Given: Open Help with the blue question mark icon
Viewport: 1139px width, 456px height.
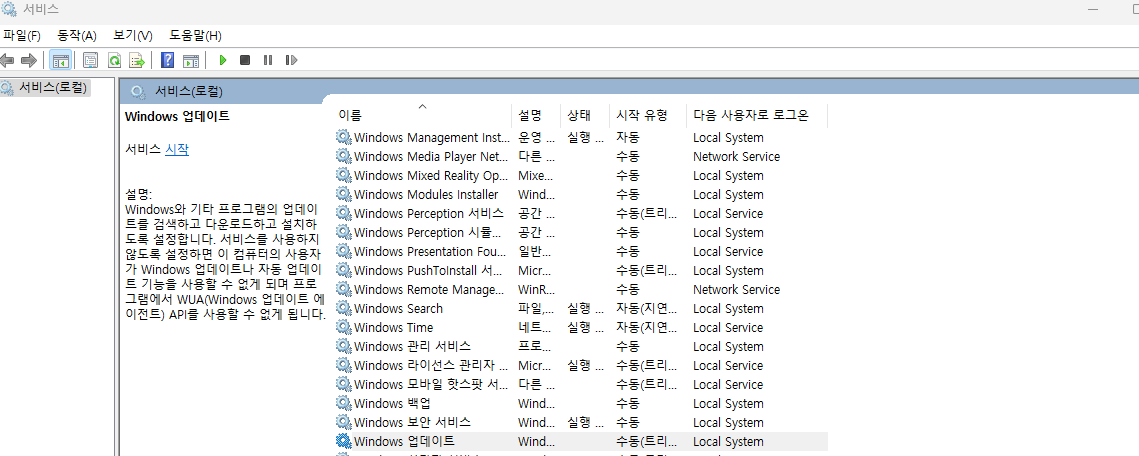Looking at the screenshot, I should coord(168,60).
